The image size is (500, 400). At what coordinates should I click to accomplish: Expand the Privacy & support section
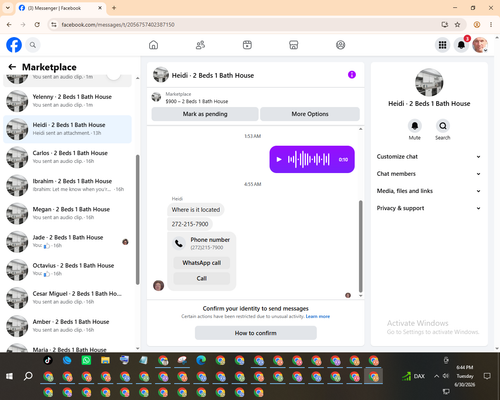click(x=429, y=208)
